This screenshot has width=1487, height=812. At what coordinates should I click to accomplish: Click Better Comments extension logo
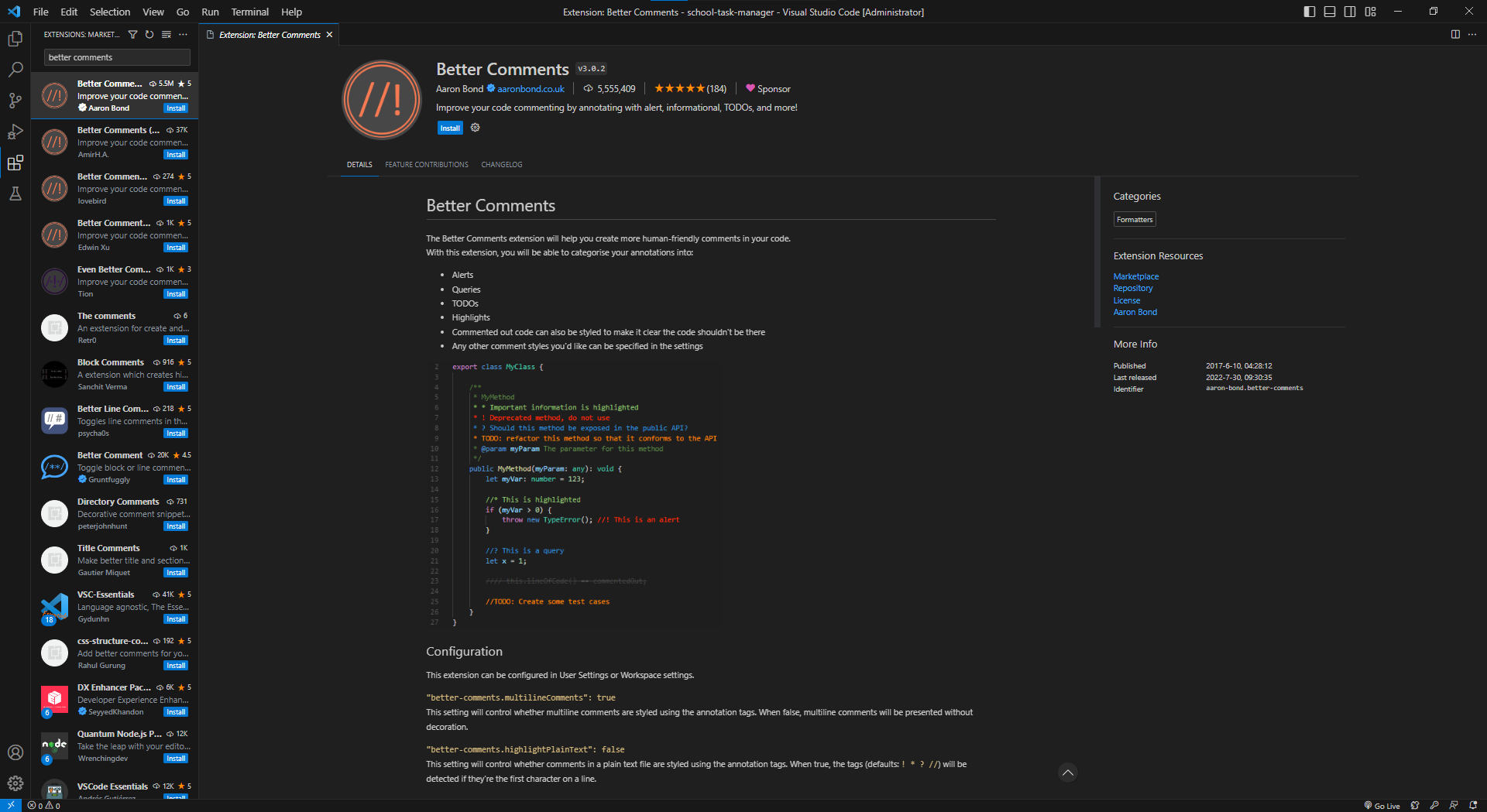pyautogui.click(x=382, y=100)
